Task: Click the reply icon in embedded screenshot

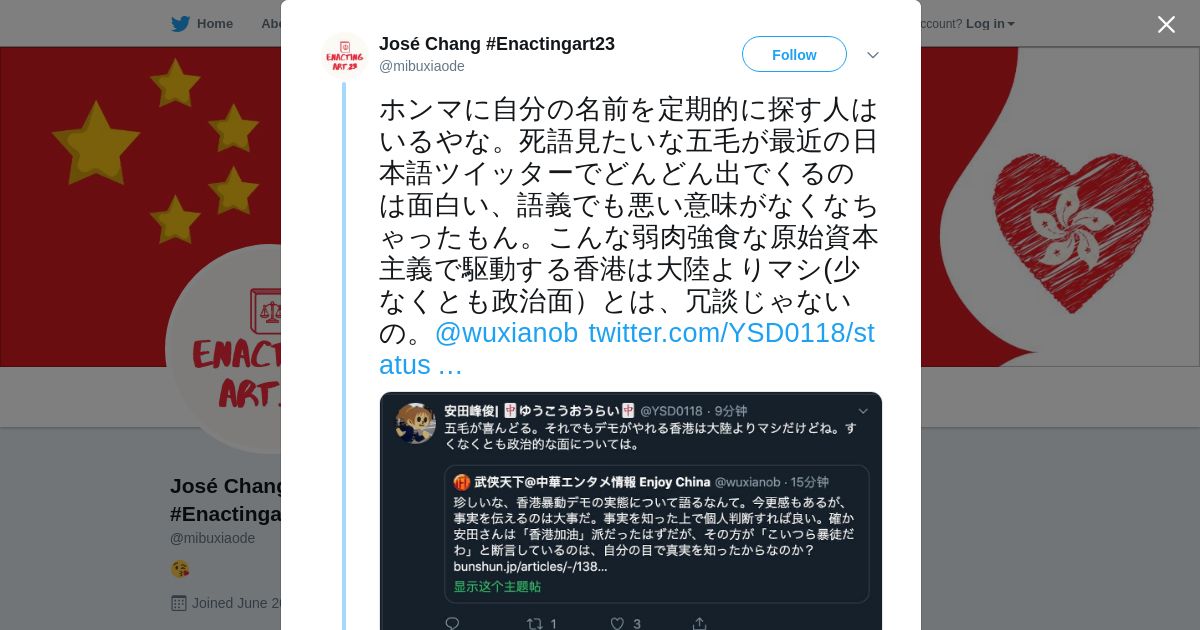Action: point(452,624)
